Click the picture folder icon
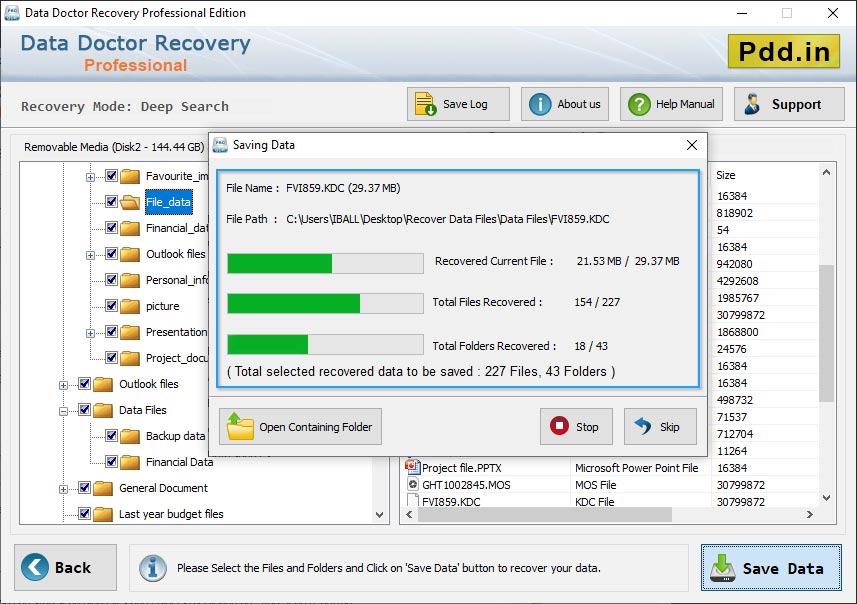Image resolution: width=857 pixels, height=604 pixels. pos(130,306)
